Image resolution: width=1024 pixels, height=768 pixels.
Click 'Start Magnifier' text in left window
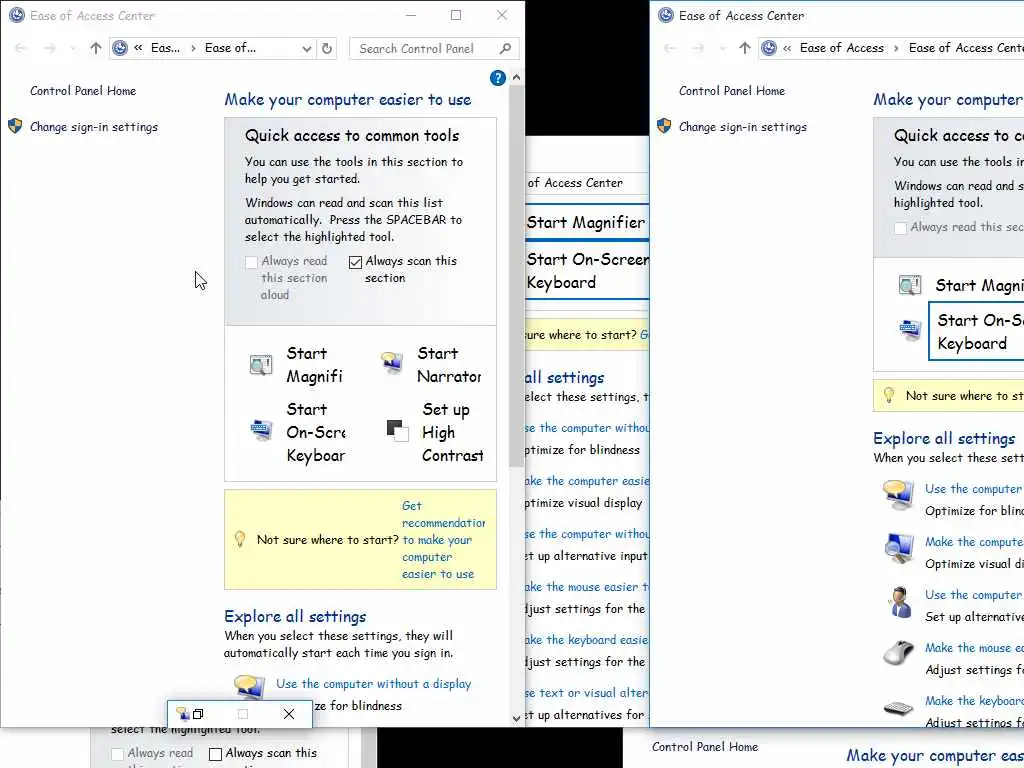315,364
